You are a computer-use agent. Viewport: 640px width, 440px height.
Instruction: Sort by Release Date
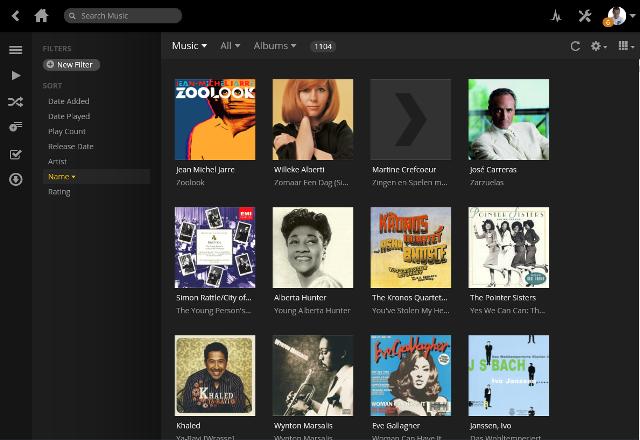(71, 147)
